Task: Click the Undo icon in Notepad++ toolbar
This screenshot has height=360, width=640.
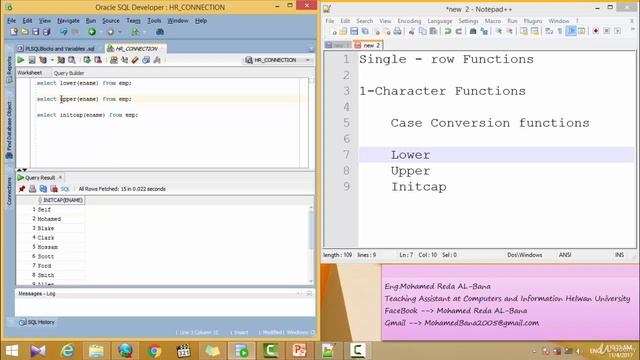Action: pyautogui.click(x=448, y=31)
